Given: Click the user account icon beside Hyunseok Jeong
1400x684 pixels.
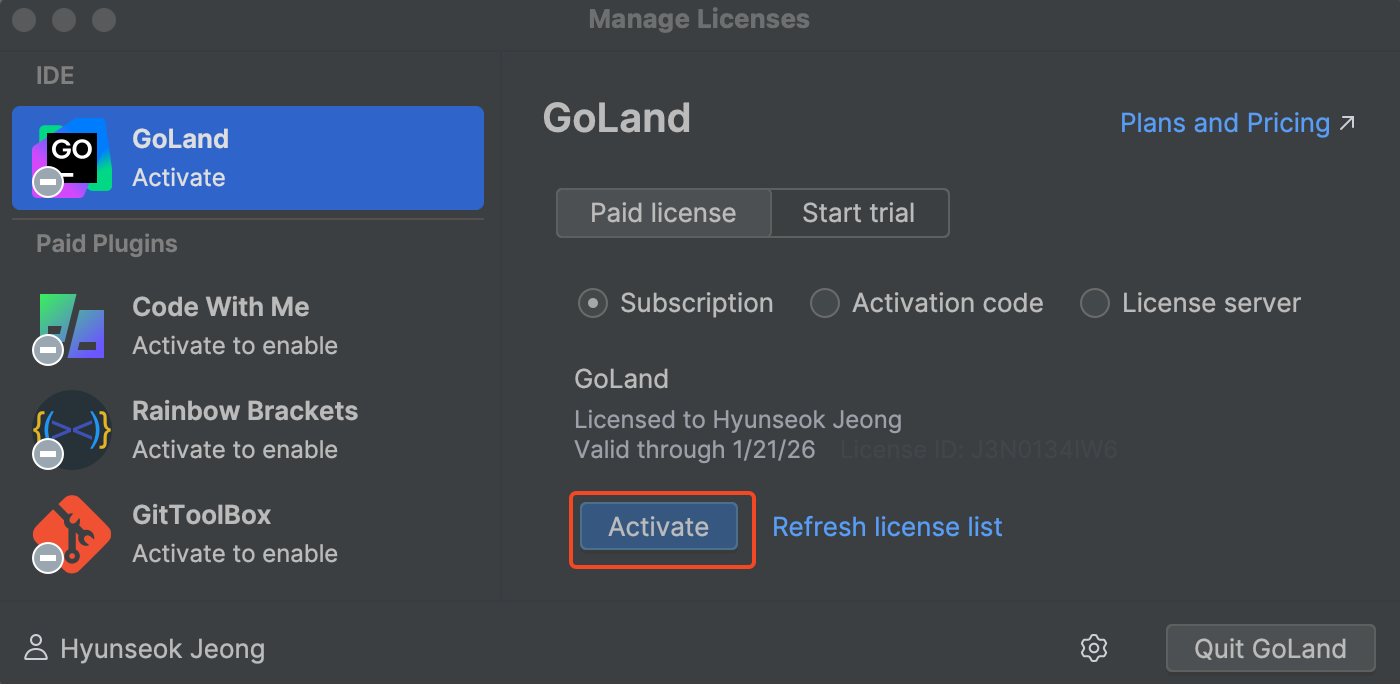Looking at the screenshot, I should click(36, 648).
